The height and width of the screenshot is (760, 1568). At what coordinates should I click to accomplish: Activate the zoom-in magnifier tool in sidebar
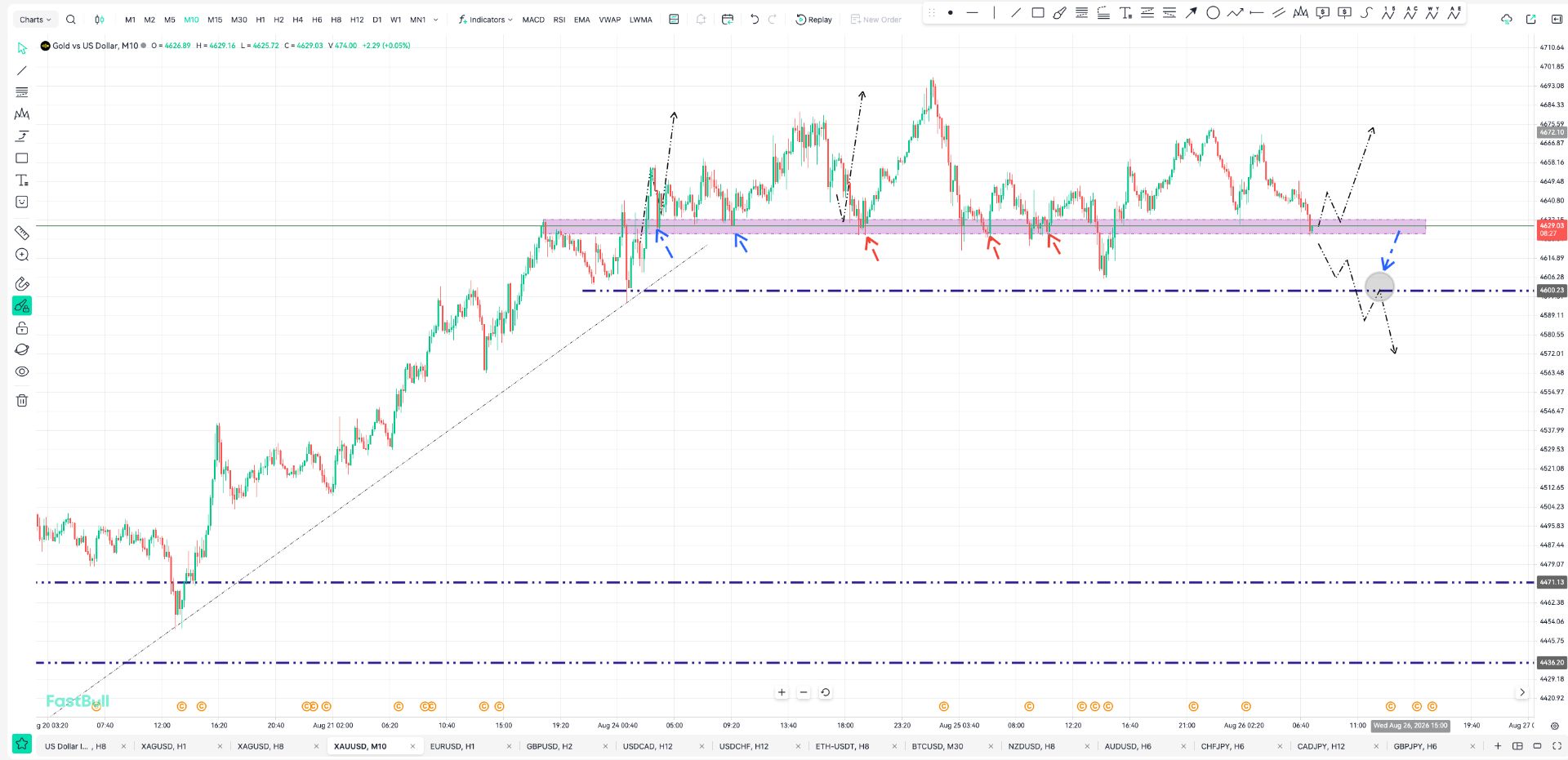(22, 255)
